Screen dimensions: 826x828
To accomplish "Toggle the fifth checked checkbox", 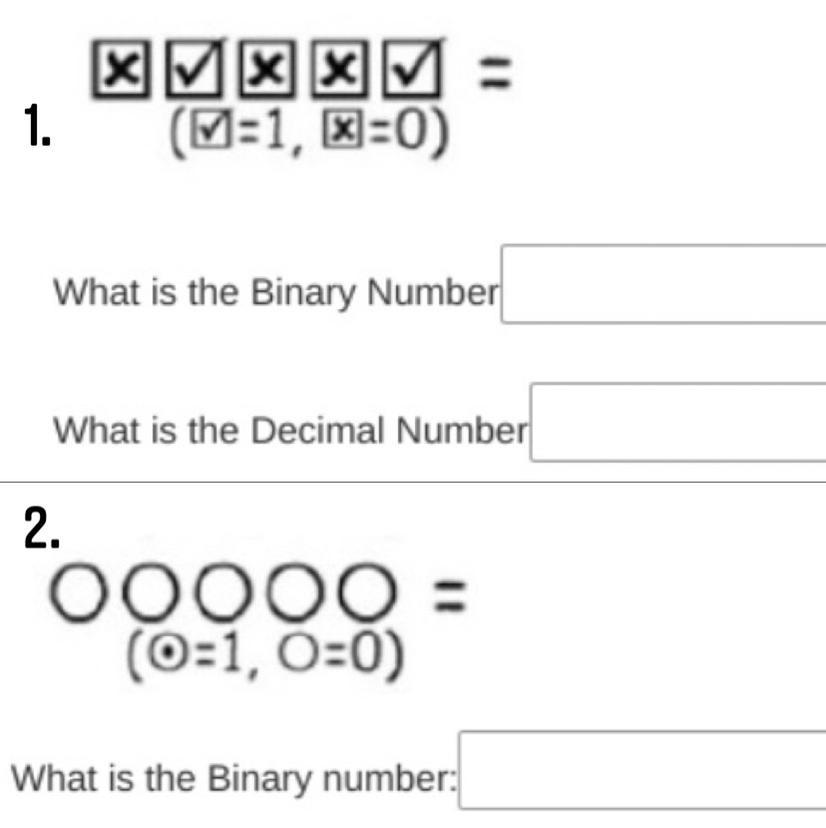I will [x=412, y=69].
